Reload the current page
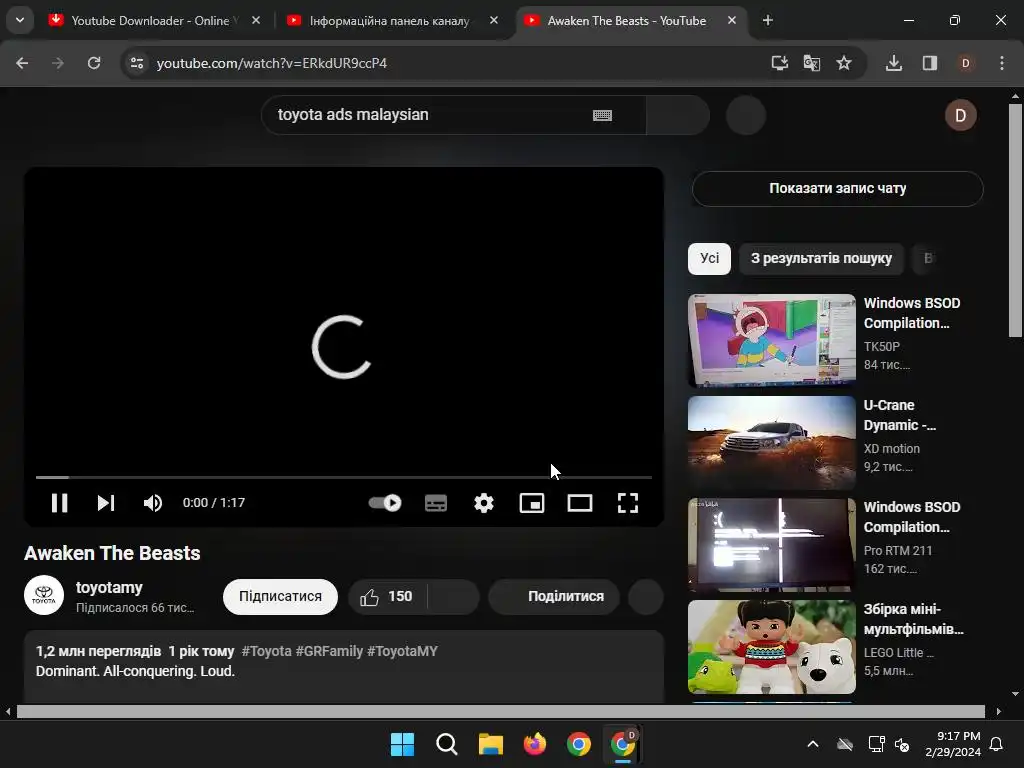This screenshot has width=1024, height=768. pyautogui.click(x=94, y=63)
